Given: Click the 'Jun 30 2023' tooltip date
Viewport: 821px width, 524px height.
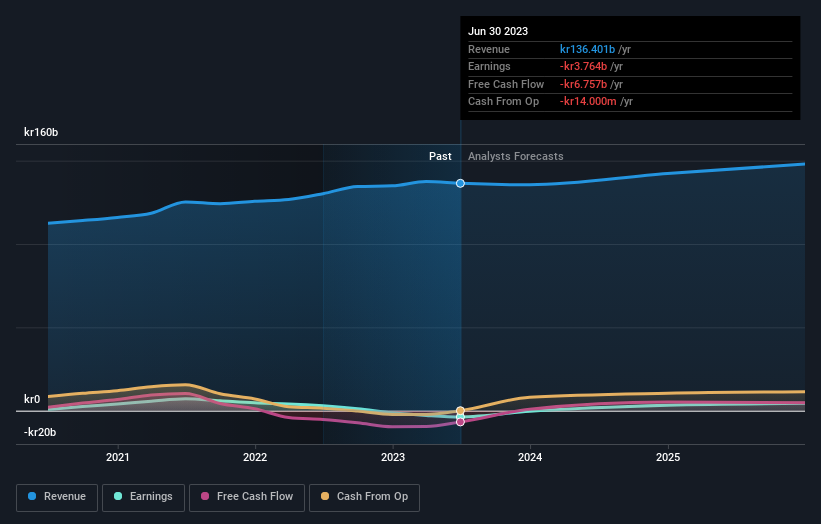Looking at the screenshot, I should click(x=498, y=31).
